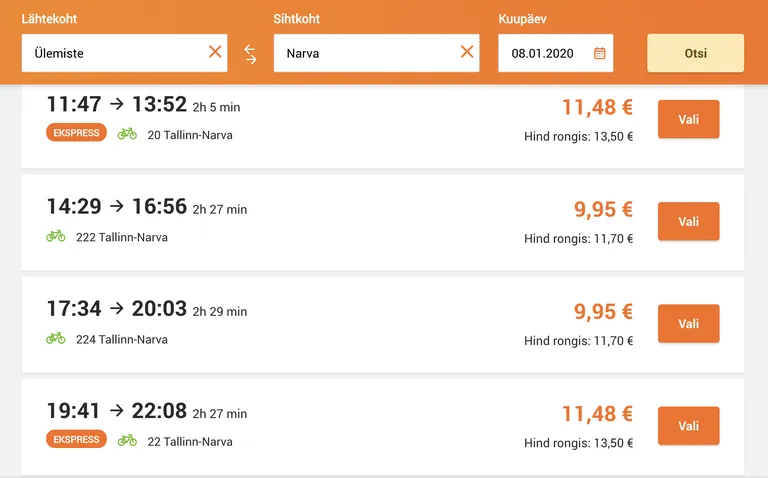Click EKSPRESS badge on 11:47 train
The width and height of the screenshot is (768, 478).
click(x=76, y=133)
